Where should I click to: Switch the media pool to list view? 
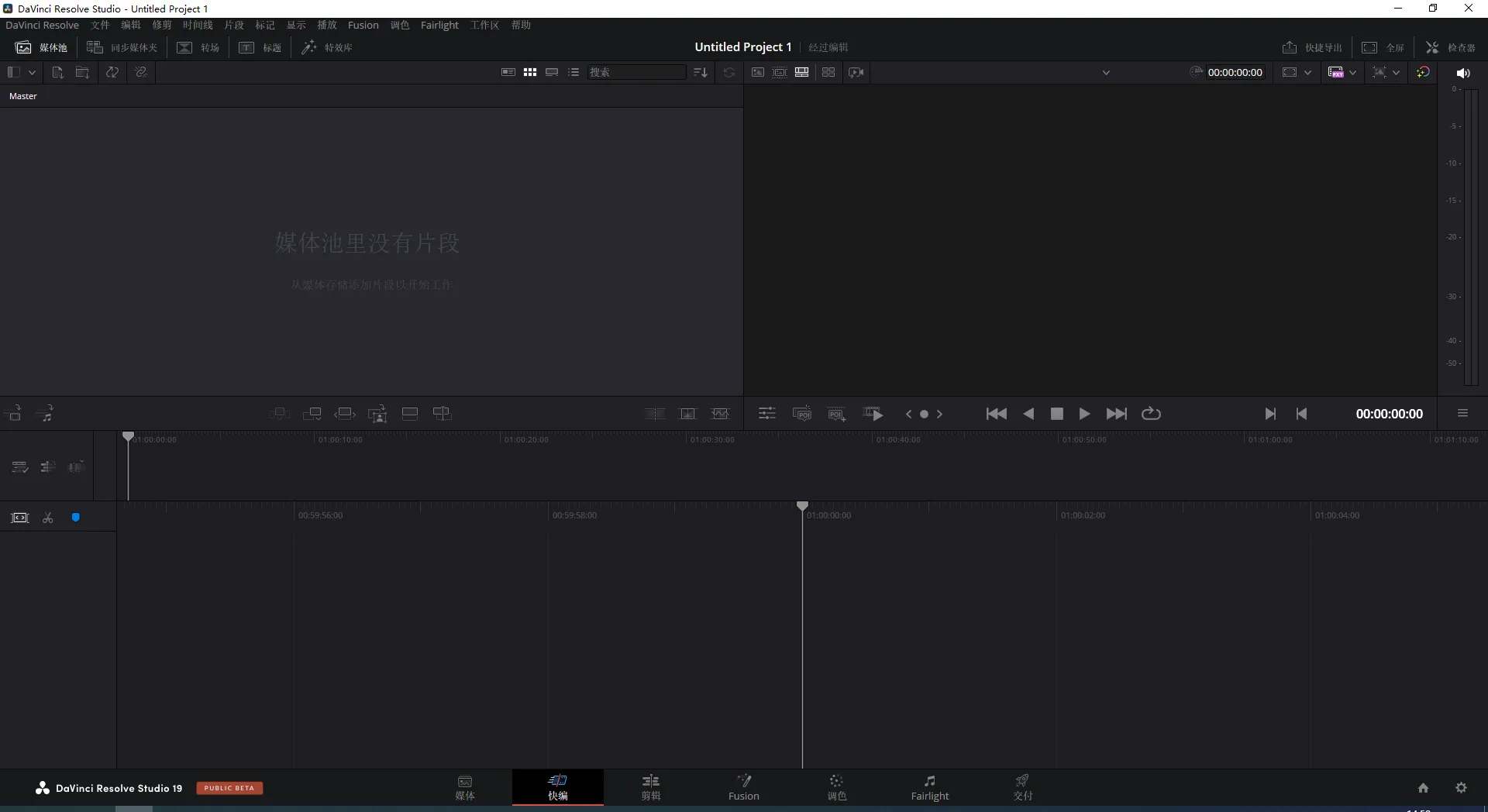point(573,72)
